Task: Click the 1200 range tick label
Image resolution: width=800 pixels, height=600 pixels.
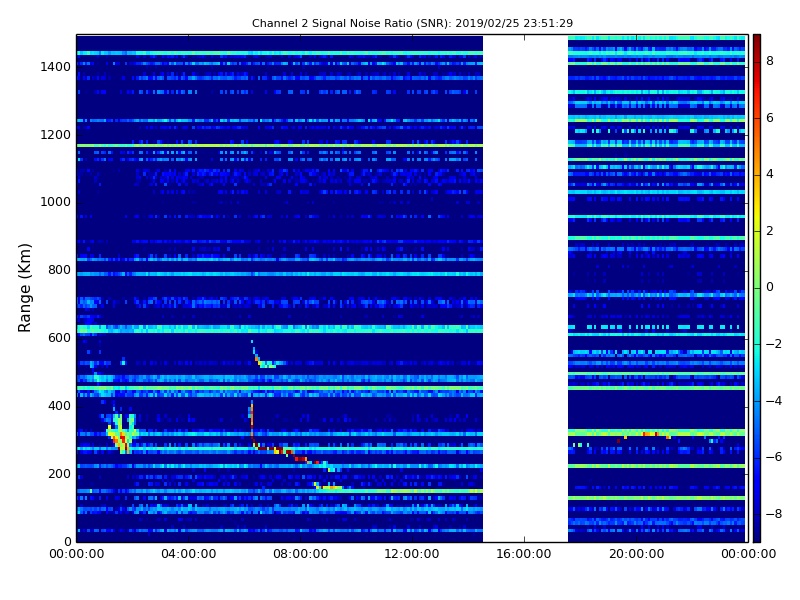Action: pos(56,135)
